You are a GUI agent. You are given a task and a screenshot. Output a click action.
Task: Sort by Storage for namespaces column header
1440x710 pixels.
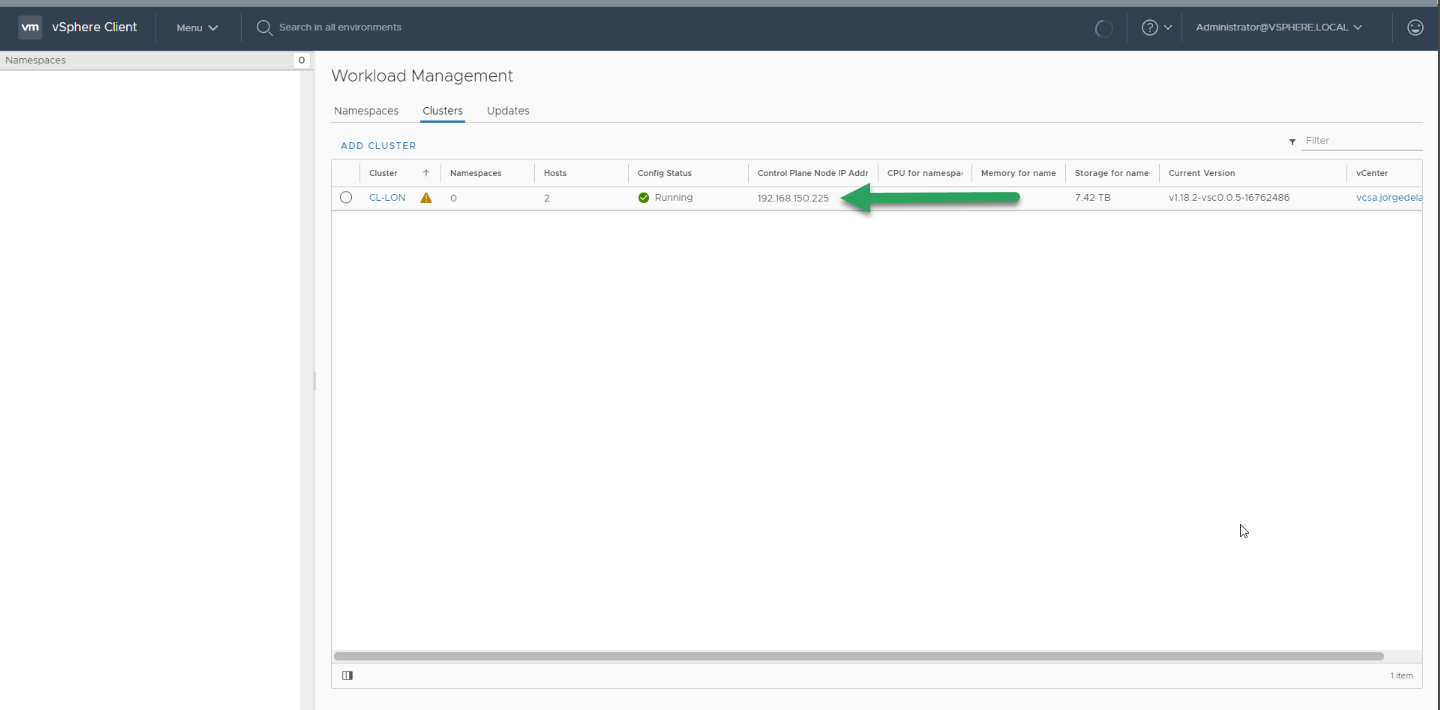[x=1112, y=173]
